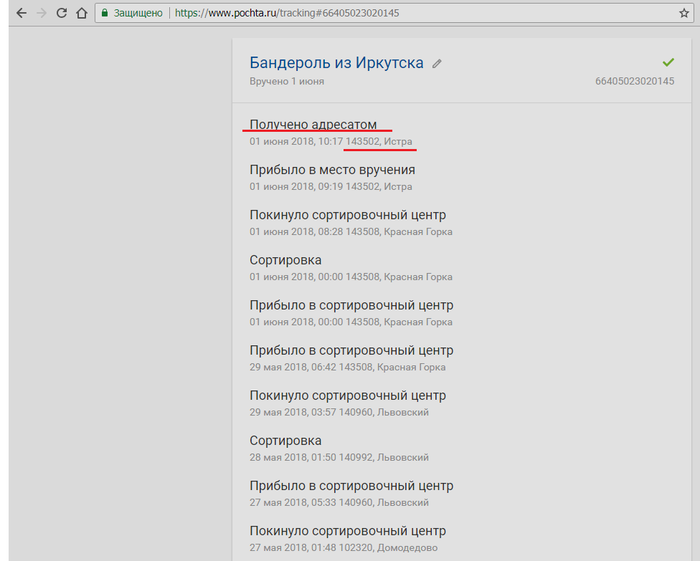
Task: Open 'Бандероль из Иркутска' title
Action: [336, 62]
